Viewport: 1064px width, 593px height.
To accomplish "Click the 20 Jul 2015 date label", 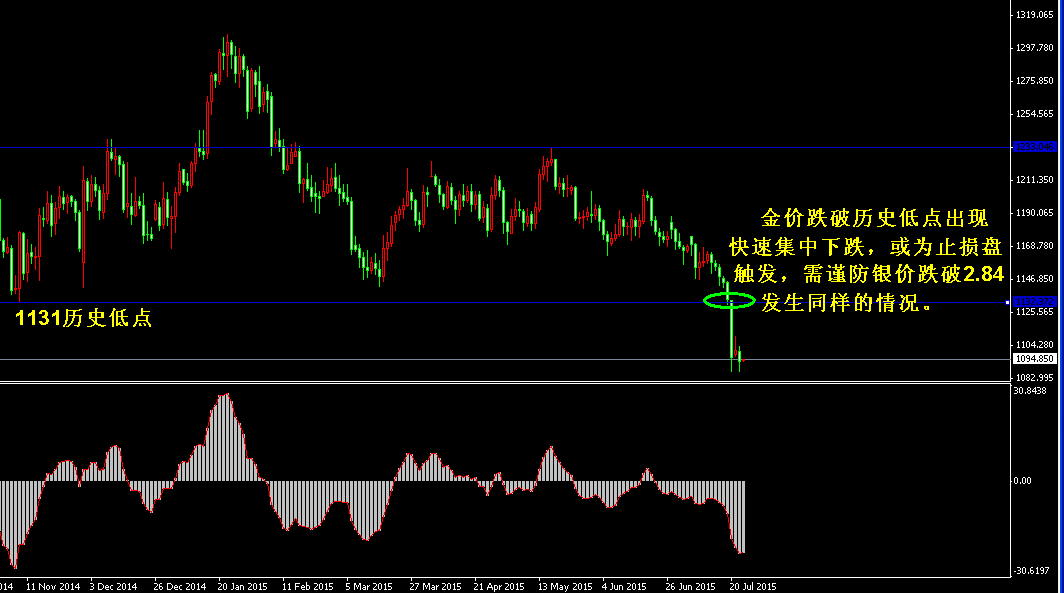I will point(753,586).
